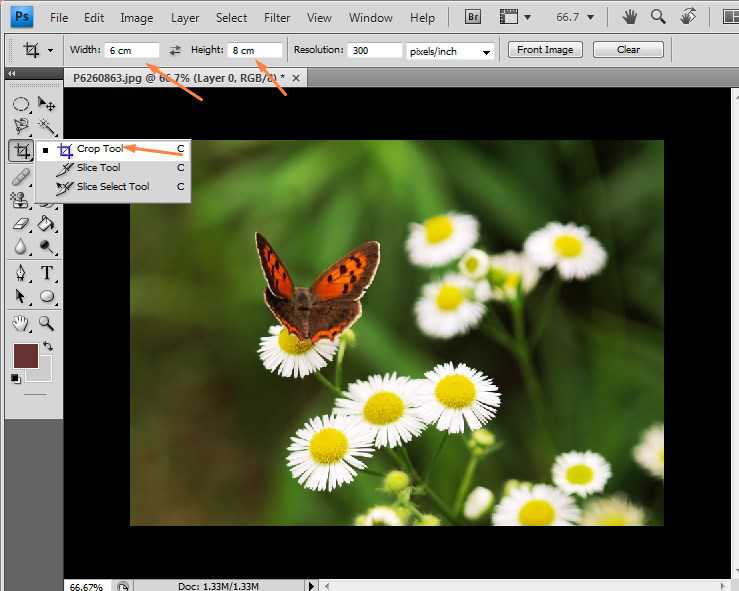Swap width and height values
Viewport: 739px width, 591px height.
175,50
